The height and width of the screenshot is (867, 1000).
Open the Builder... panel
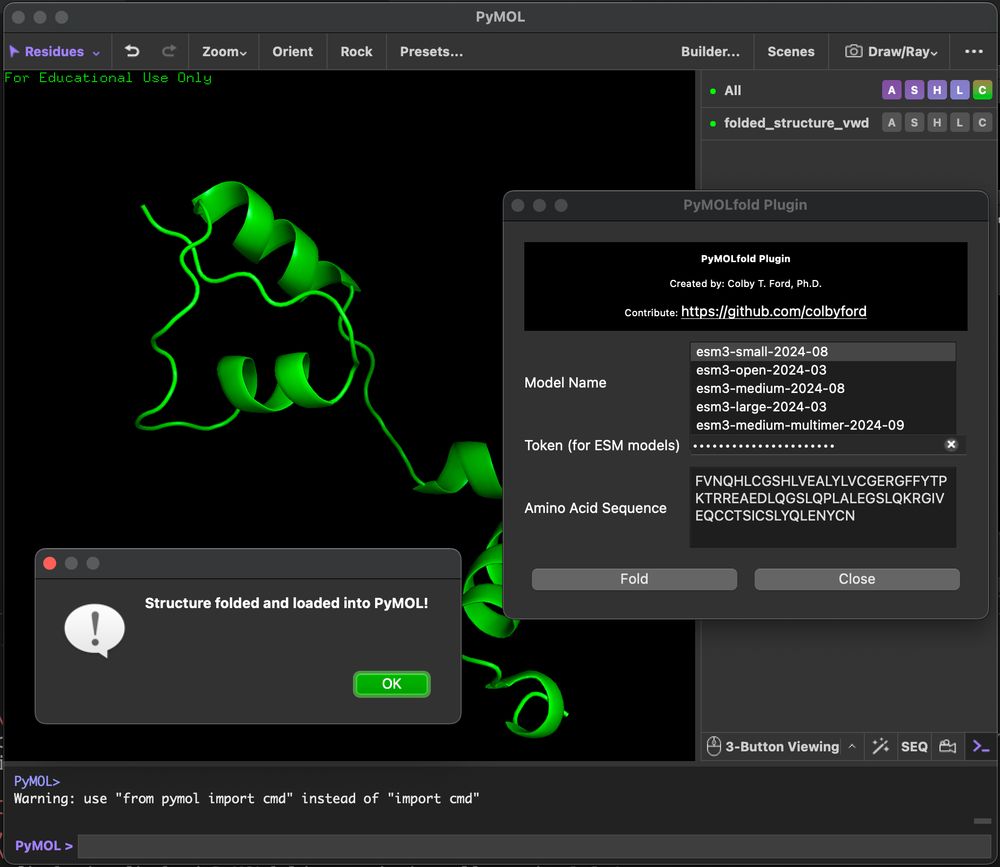point(710,52)
